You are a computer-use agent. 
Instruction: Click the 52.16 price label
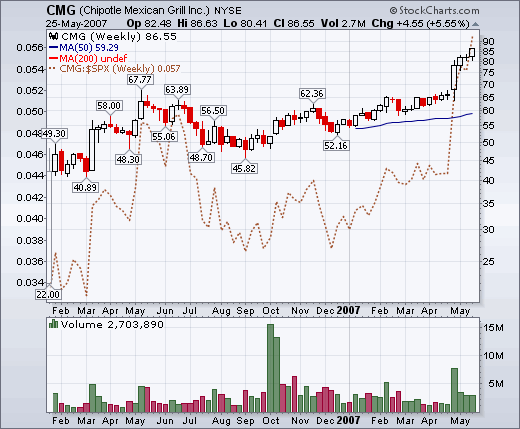tap(336, 146)
